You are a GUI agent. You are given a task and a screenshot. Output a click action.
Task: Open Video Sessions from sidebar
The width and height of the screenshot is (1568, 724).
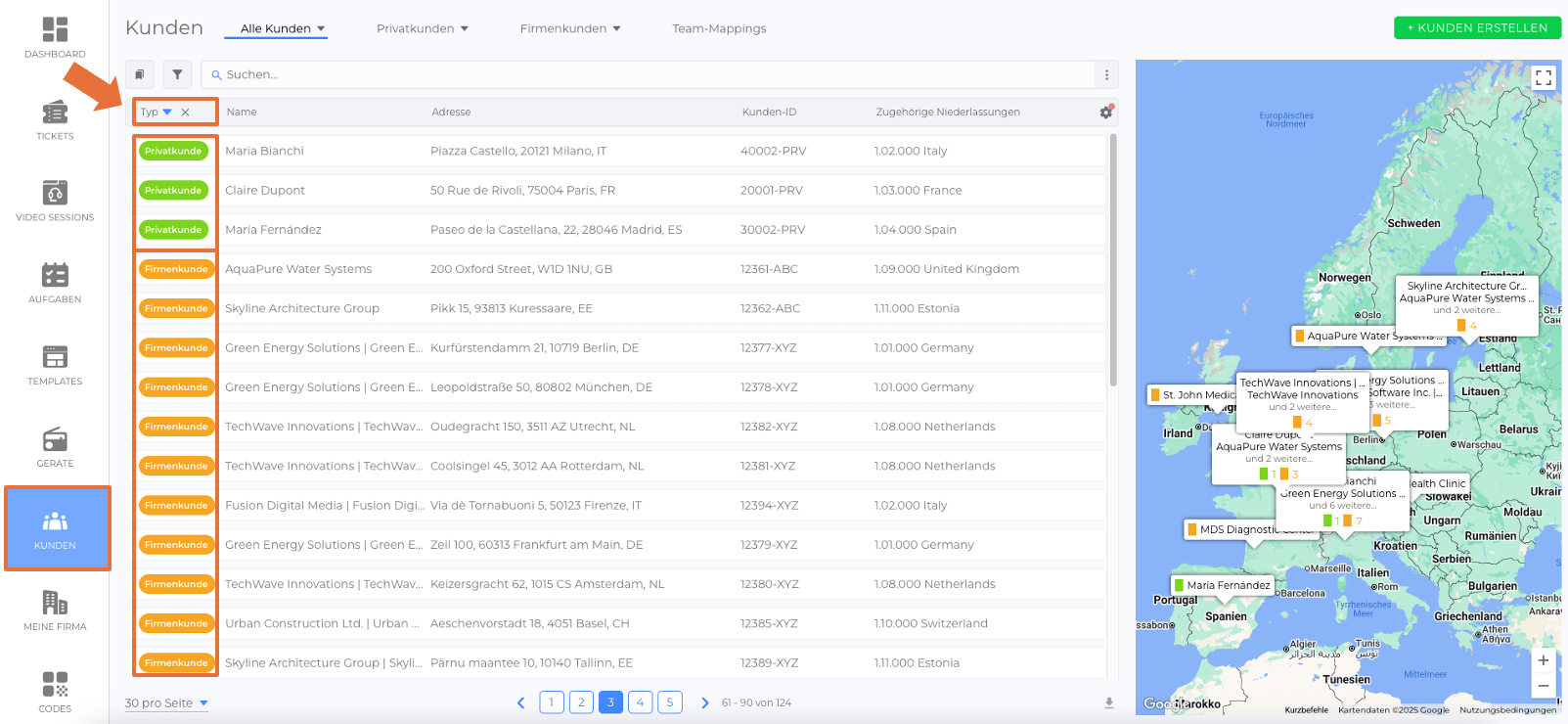55,202
